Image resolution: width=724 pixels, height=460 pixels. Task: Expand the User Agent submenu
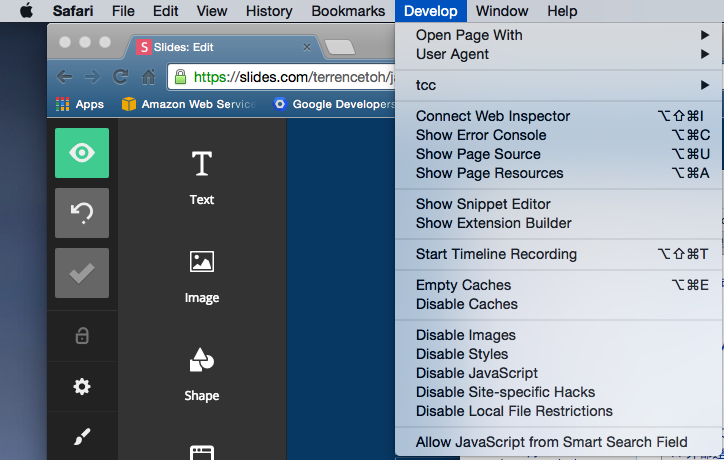coord(559,54)
